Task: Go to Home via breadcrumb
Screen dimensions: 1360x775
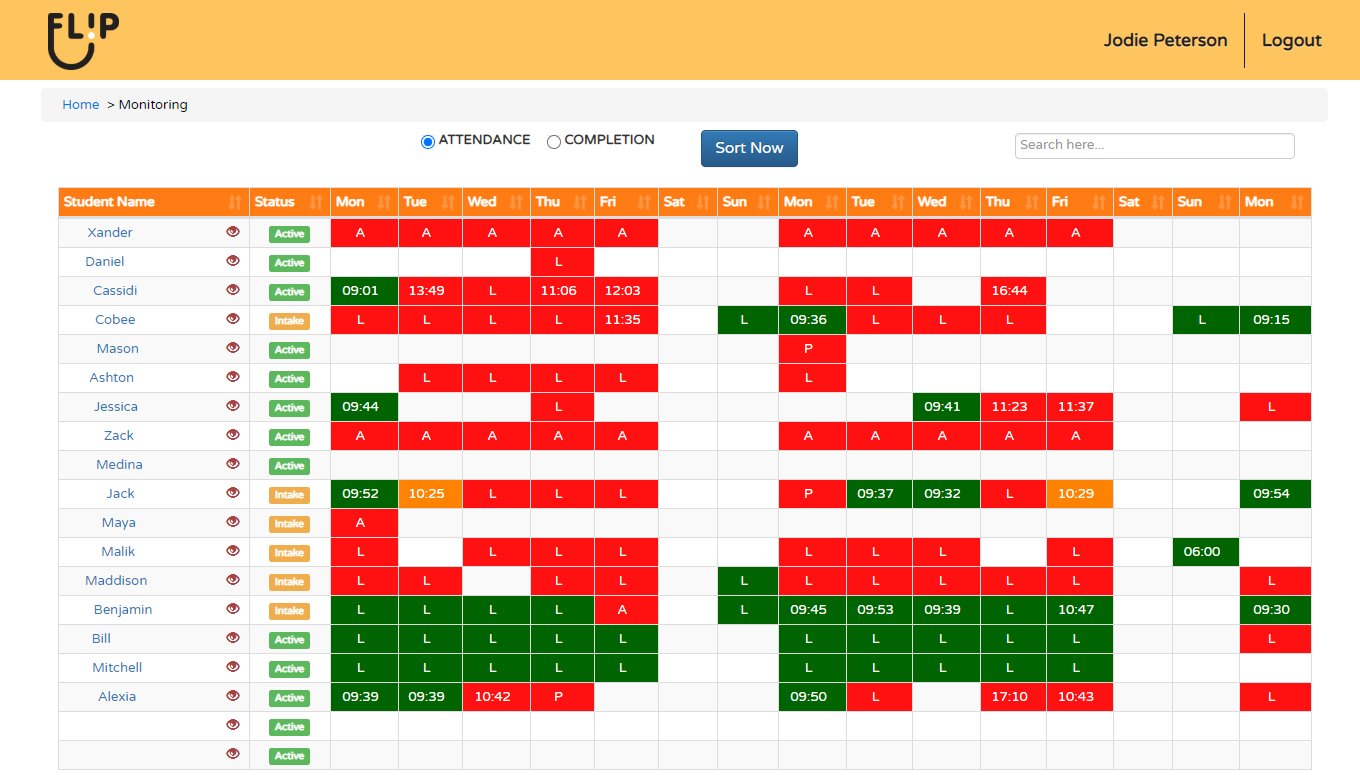Action: click(80, 105)
